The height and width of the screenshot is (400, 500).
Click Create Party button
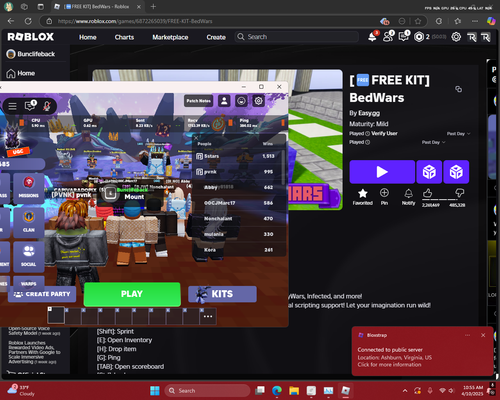[42, 294]
